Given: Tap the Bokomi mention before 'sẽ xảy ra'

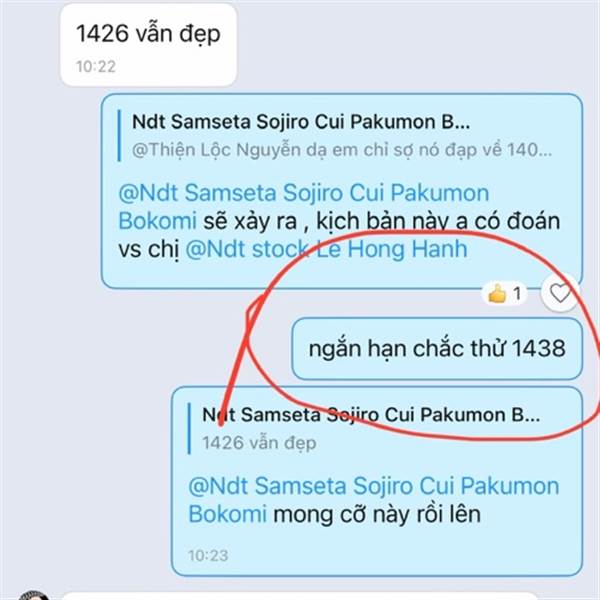Looking at the screenshot, I should click(157, 221).
